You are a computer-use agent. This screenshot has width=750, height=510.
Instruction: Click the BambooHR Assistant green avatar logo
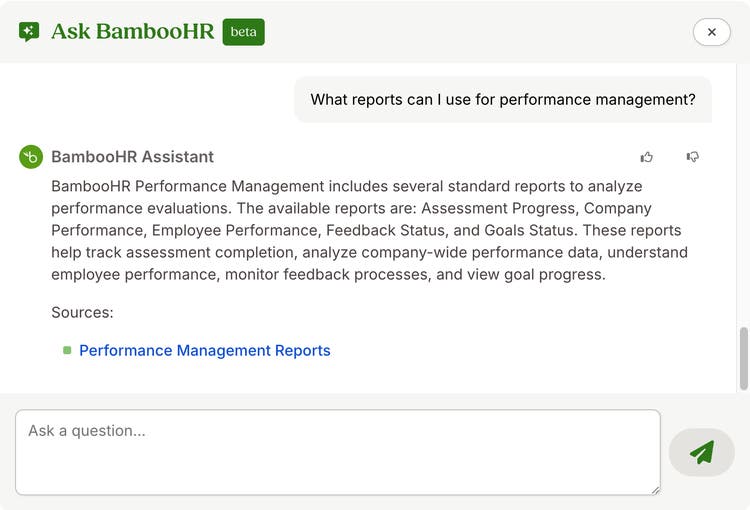[x=31, y=157]
